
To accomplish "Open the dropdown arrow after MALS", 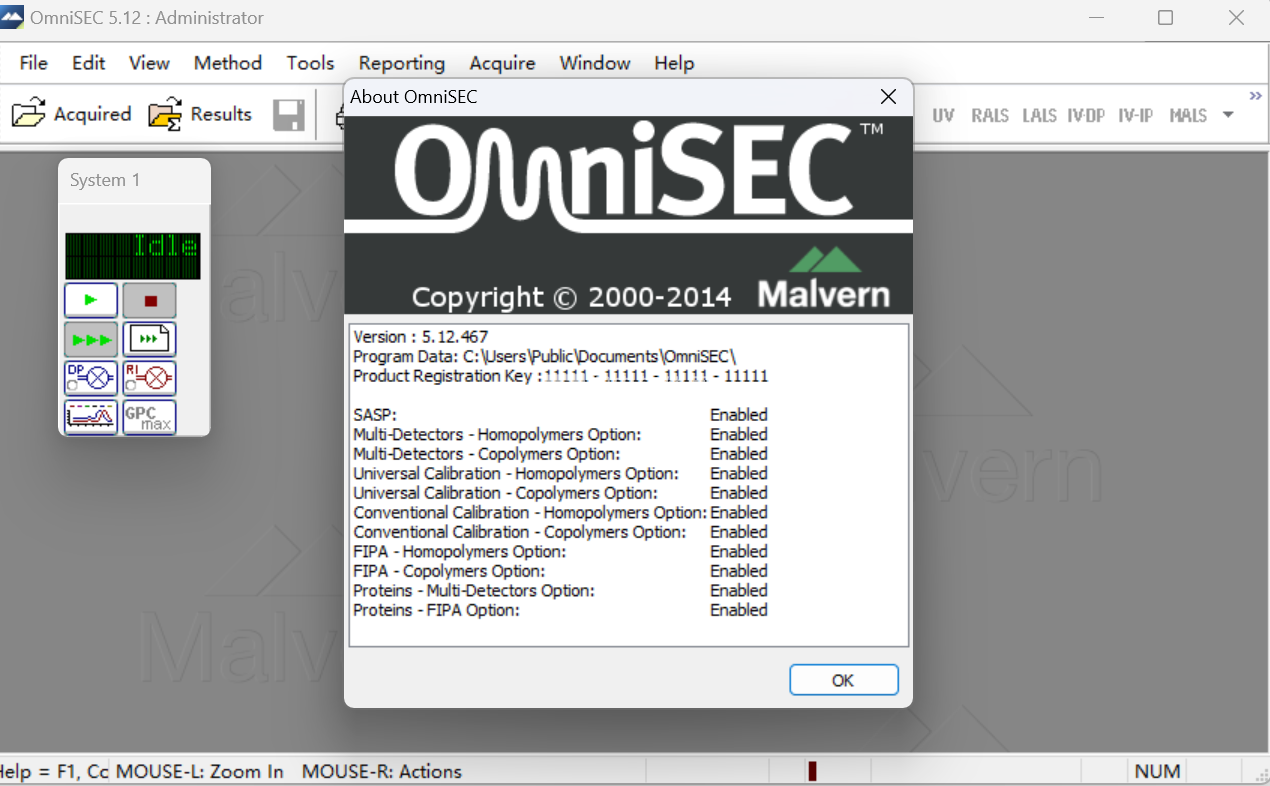I will click(1228, 115).
